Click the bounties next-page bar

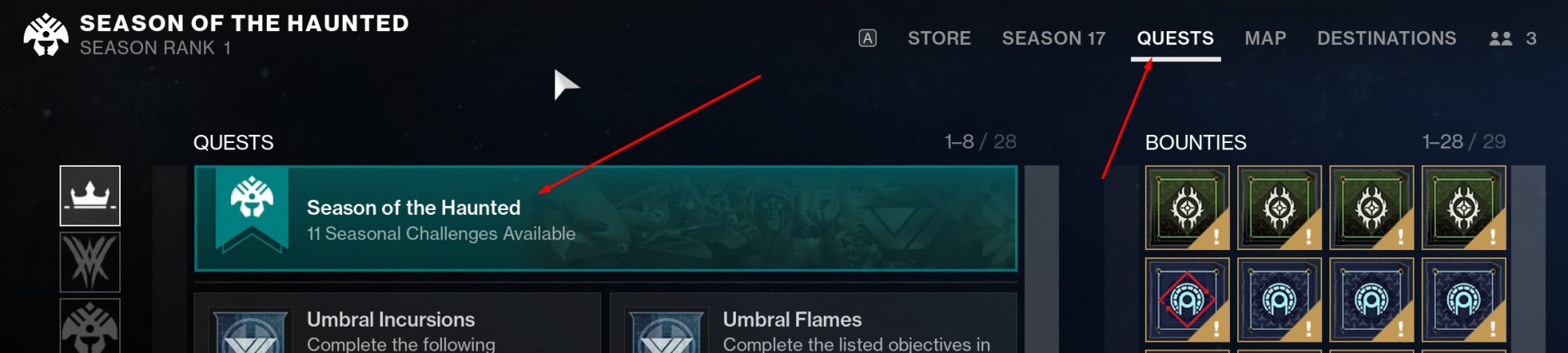(1528, 259)
